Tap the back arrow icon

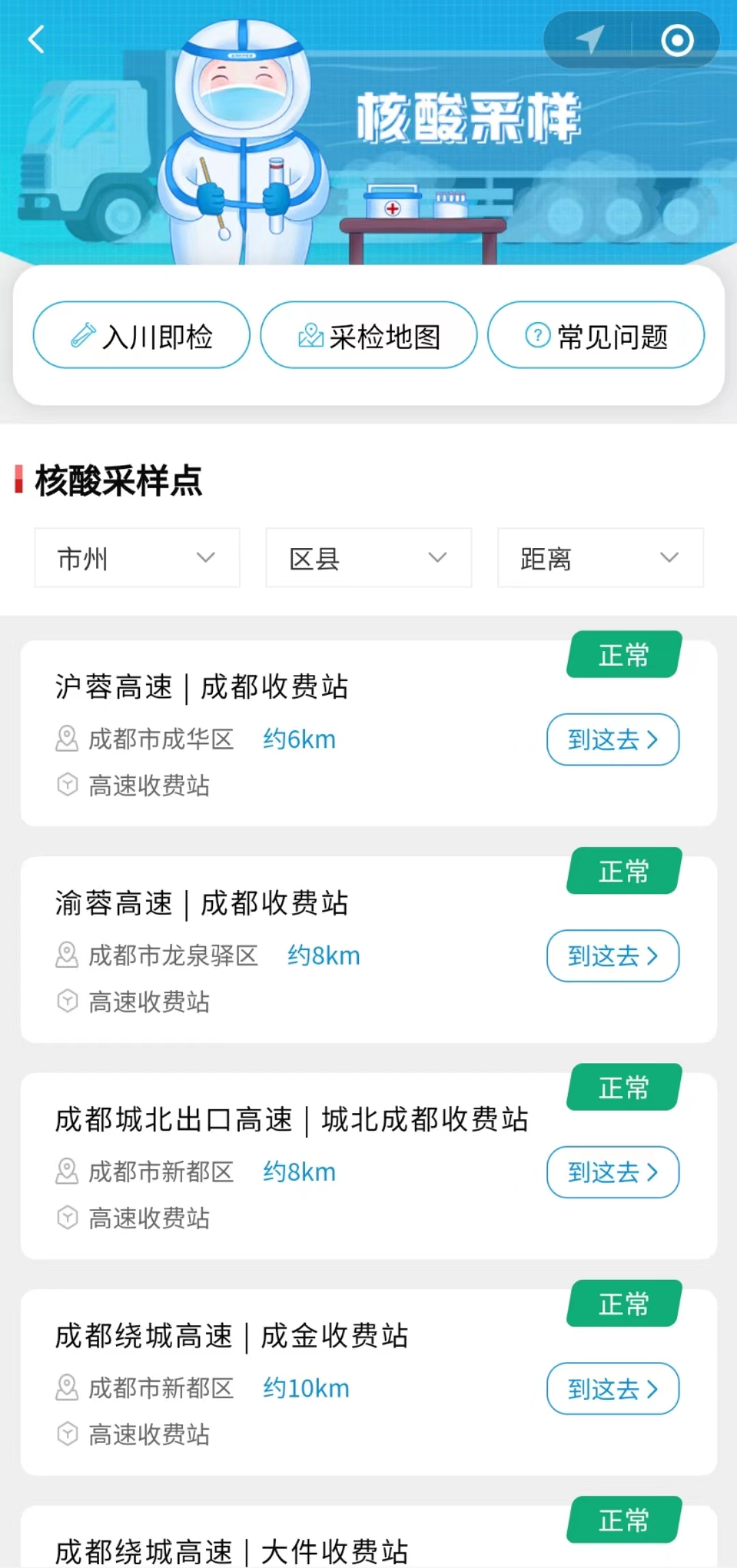pos(36,39)
